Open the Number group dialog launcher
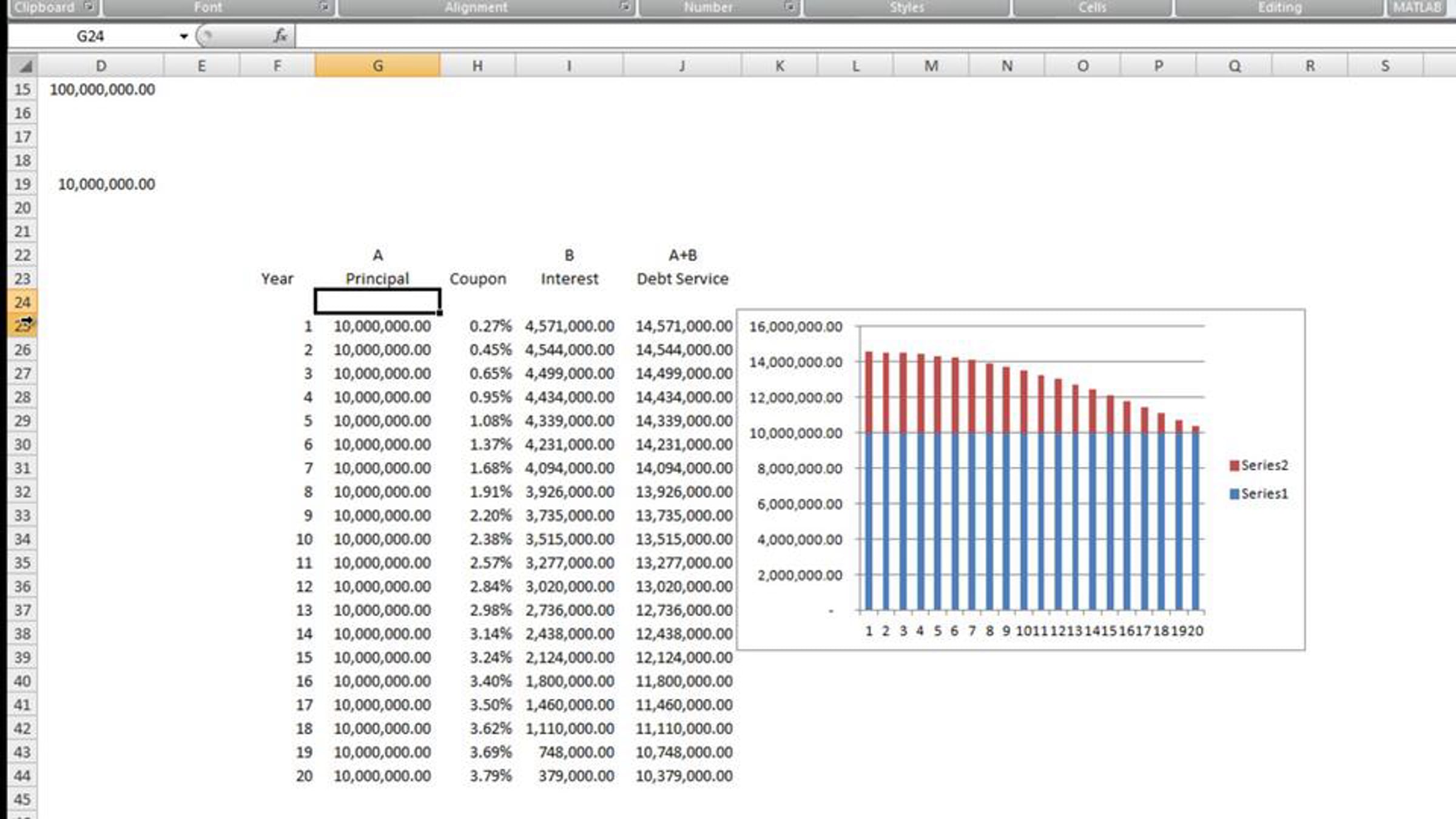Image resolution: width=1456 pixels, height=819 pixels. [789, 7]
